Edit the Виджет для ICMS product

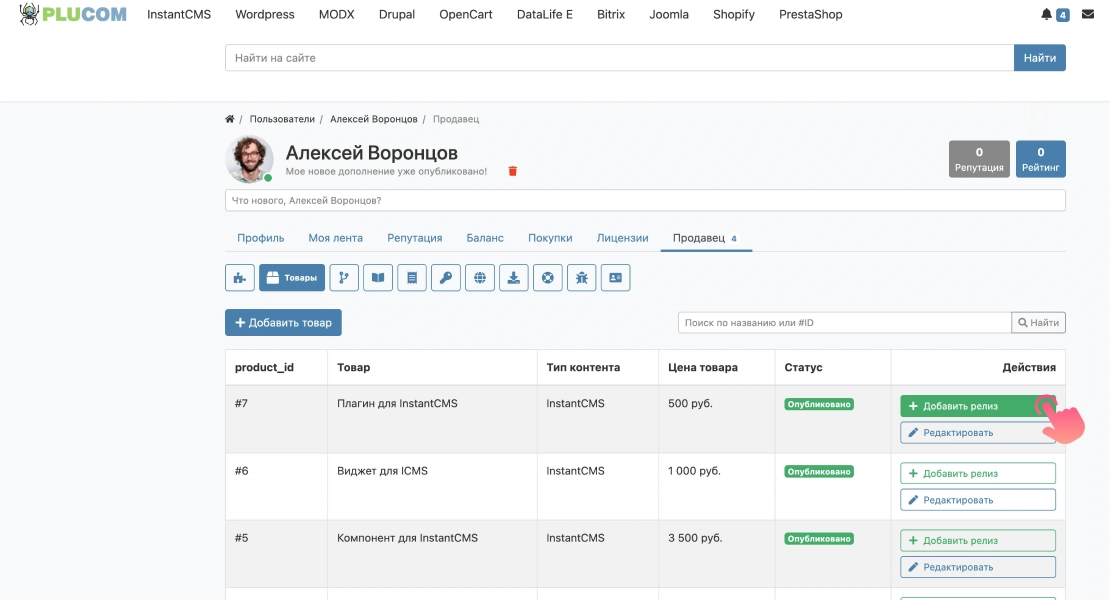coord(978,500)
